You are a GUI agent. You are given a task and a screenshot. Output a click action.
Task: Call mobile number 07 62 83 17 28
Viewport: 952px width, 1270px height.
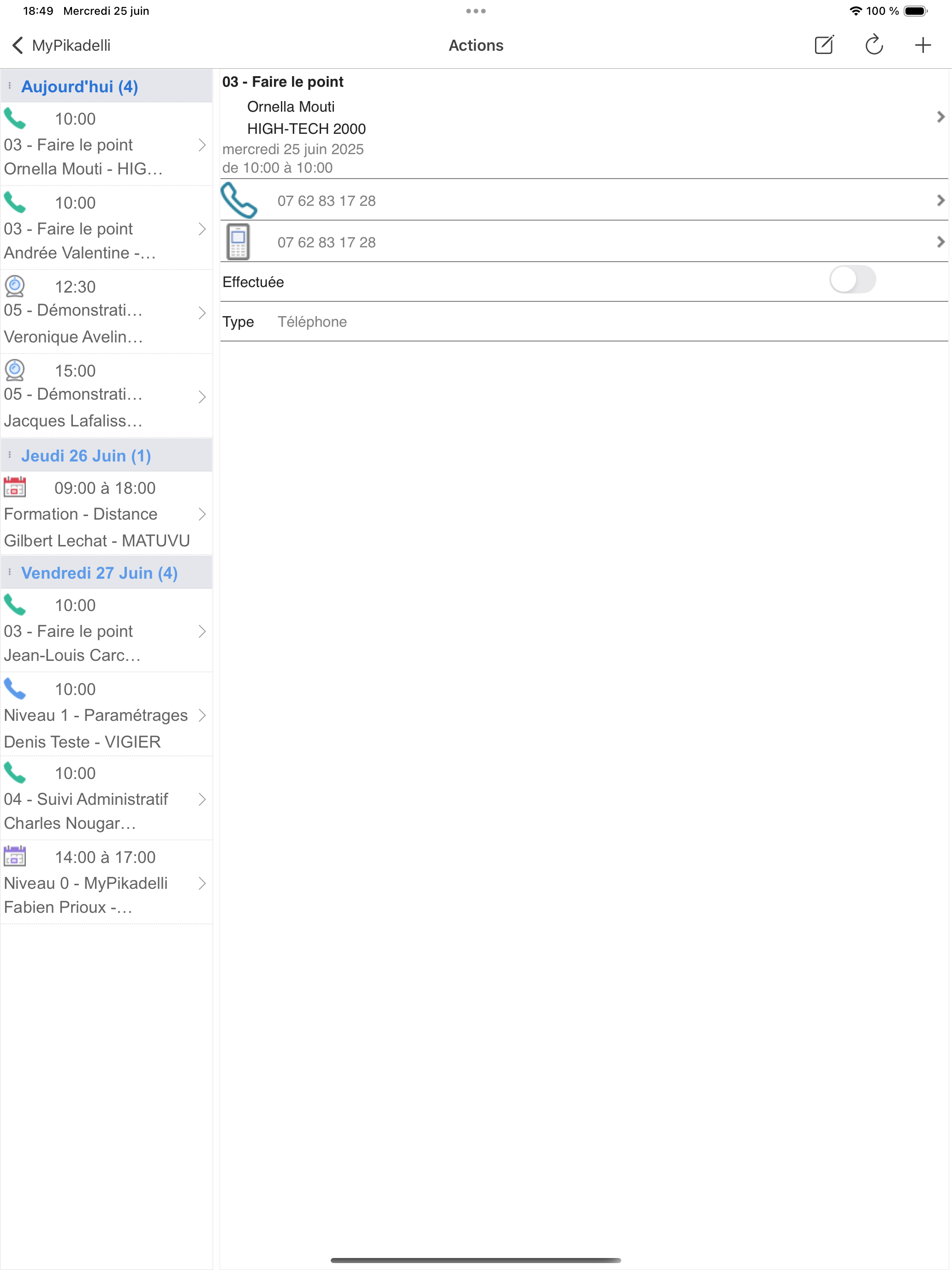pos(327,242)
